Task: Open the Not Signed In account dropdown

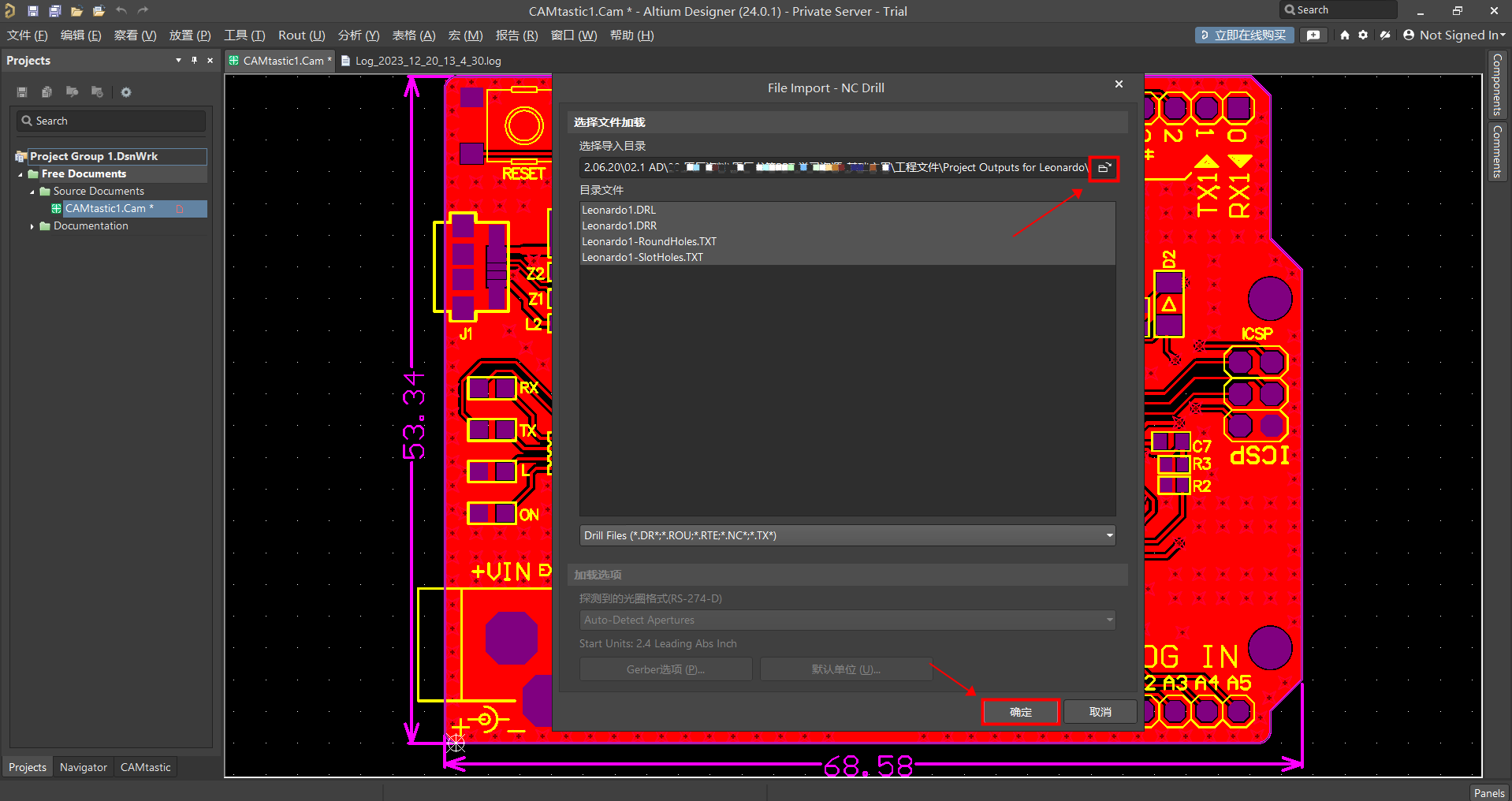Action: click(x=1454, y=35)
